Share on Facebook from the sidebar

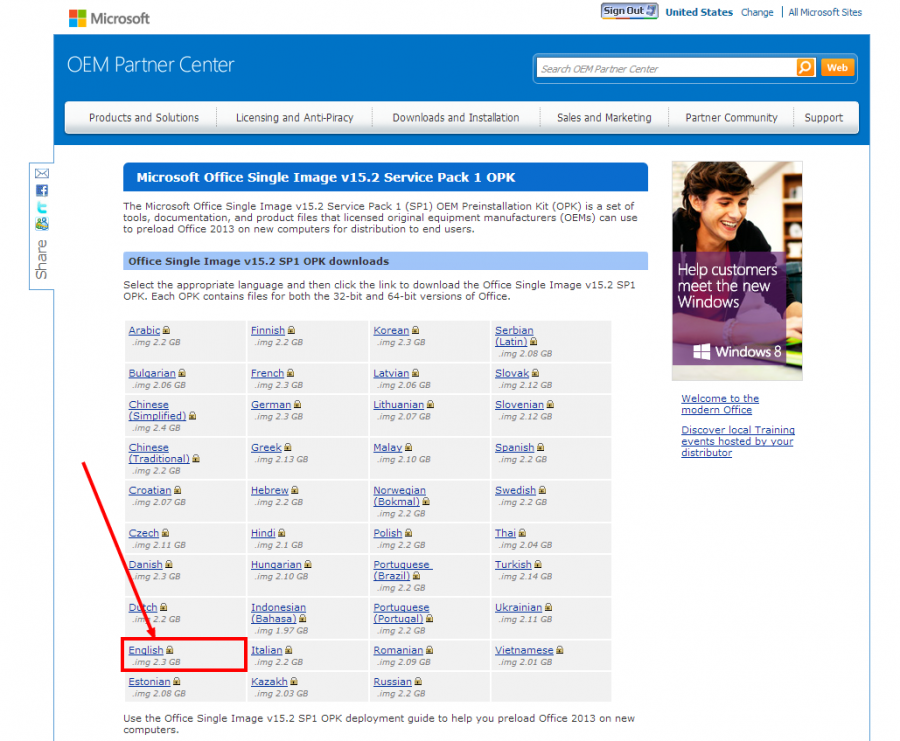tap(41, 190)
